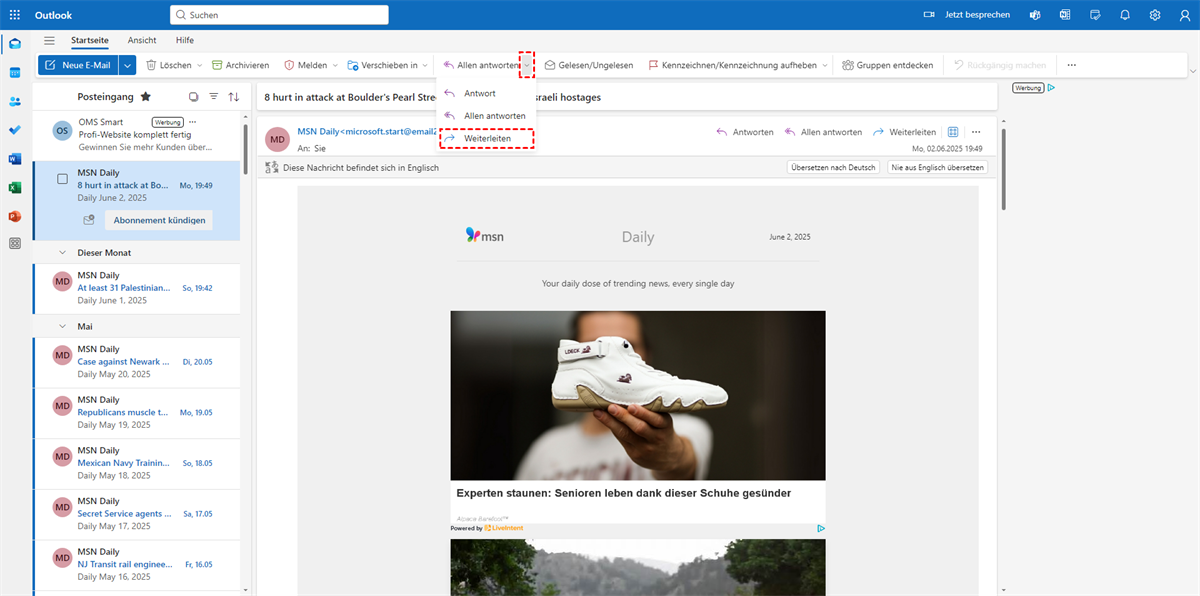Click the Melden toolbar button
1200x596 pixels.
click(x=306, y=65)
